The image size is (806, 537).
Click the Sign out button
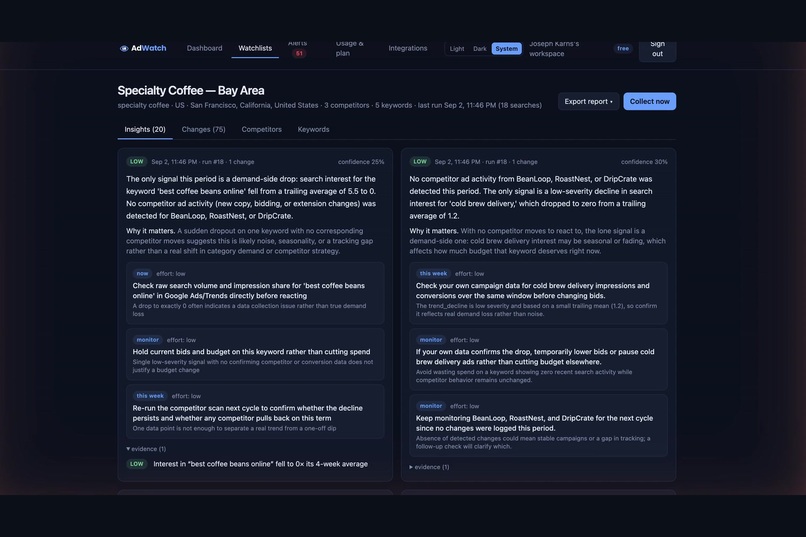tap(657, 50)
